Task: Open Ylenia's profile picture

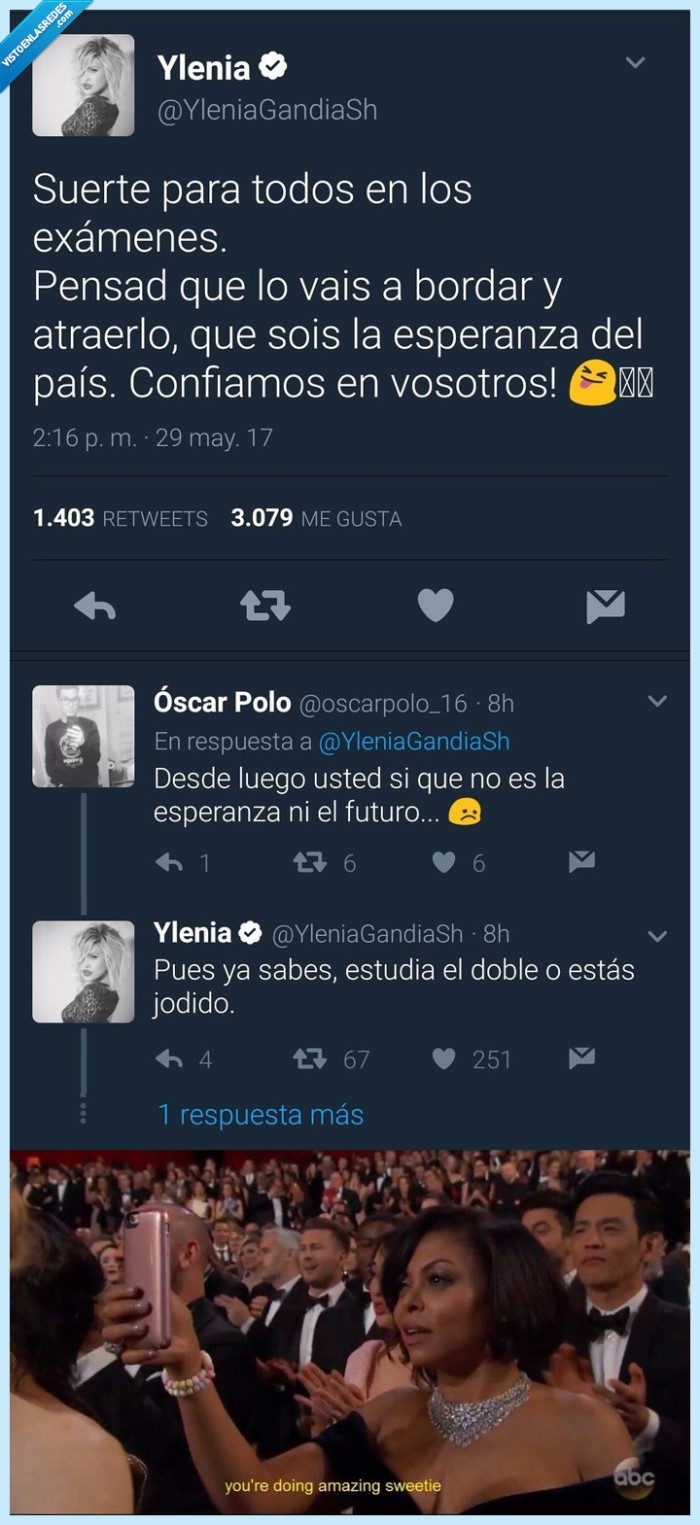Action: tap(85, 85)
